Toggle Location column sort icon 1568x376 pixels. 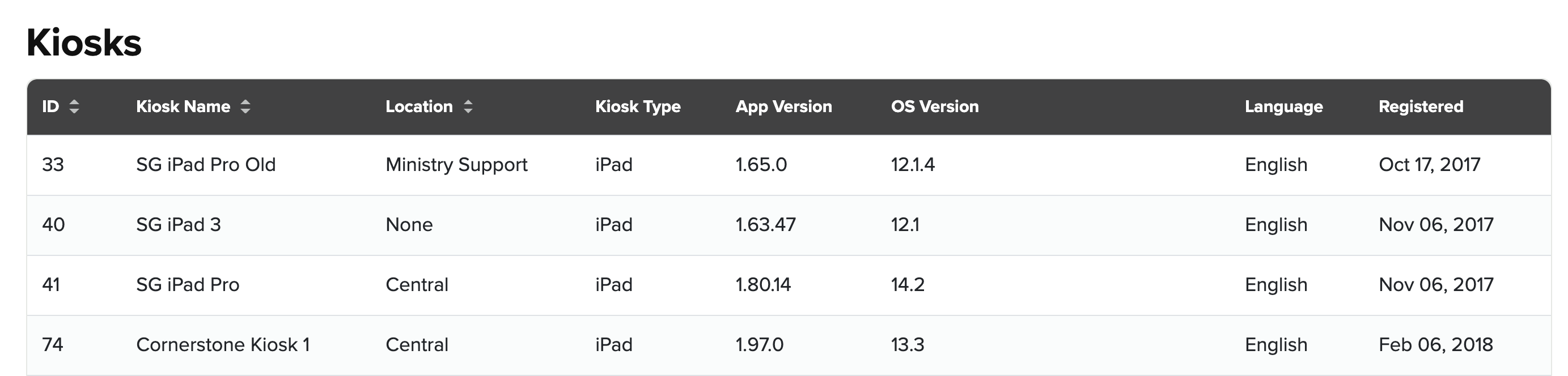coord(468,106)
